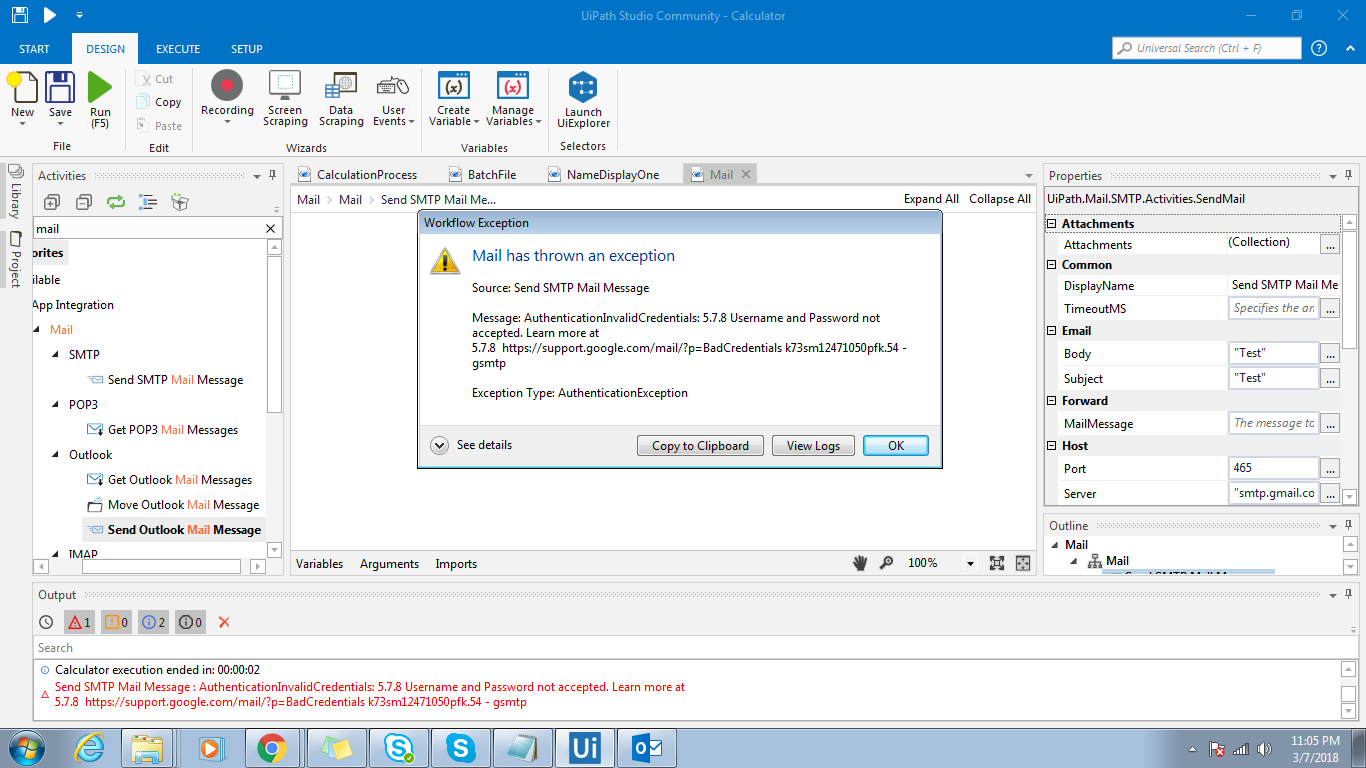Click the quick access play icon in title bar
Viewport: 1366px width, 768px height.
[49, 15]
